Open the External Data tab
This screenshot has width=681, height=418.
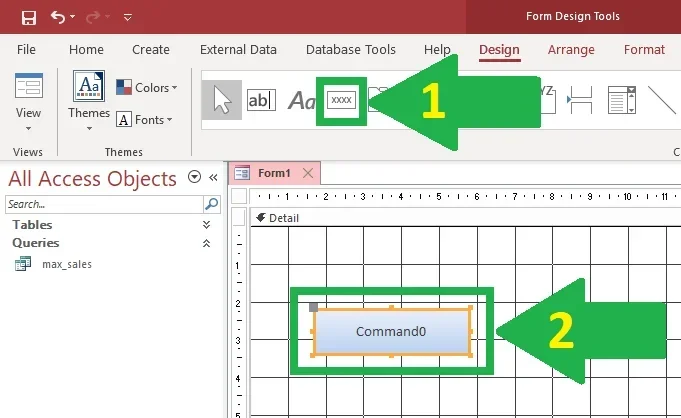[238, 50]
